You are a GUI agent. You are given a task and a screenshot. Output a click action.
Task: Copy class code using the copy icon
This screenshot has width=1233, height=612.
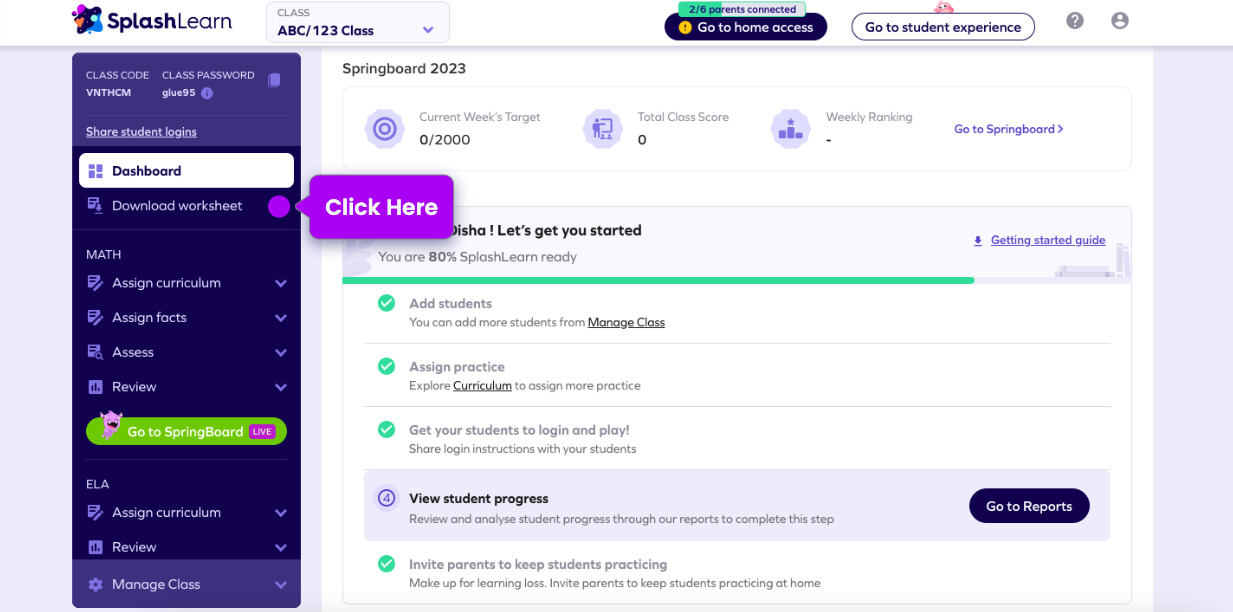pyautogui.click(x=274, y=80)
